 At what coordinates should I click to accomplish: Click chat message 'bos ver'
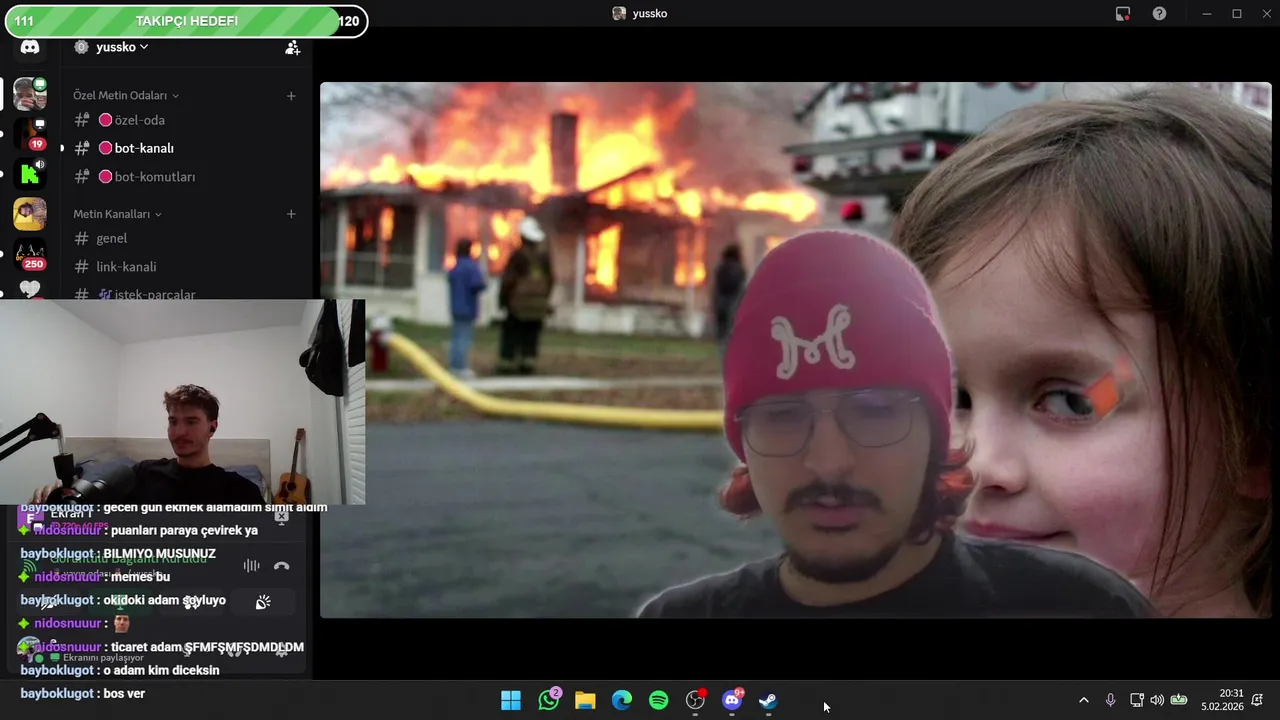(124, 693)
